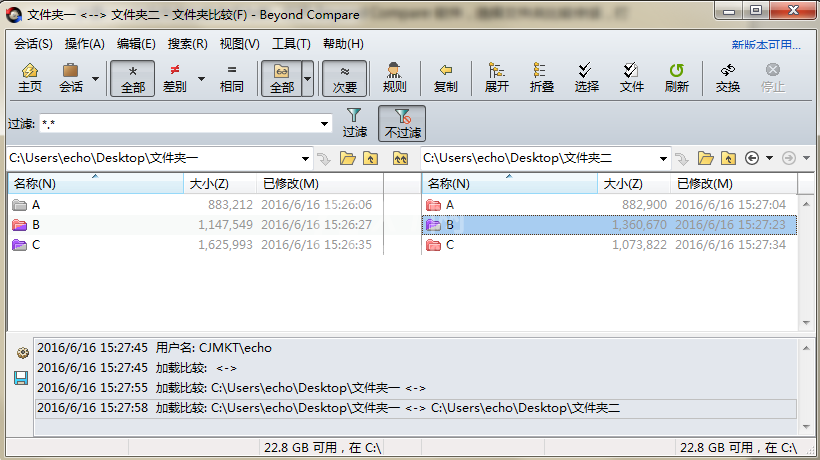Toggle the 全部 folder structure button

click(x=281, y=78)
